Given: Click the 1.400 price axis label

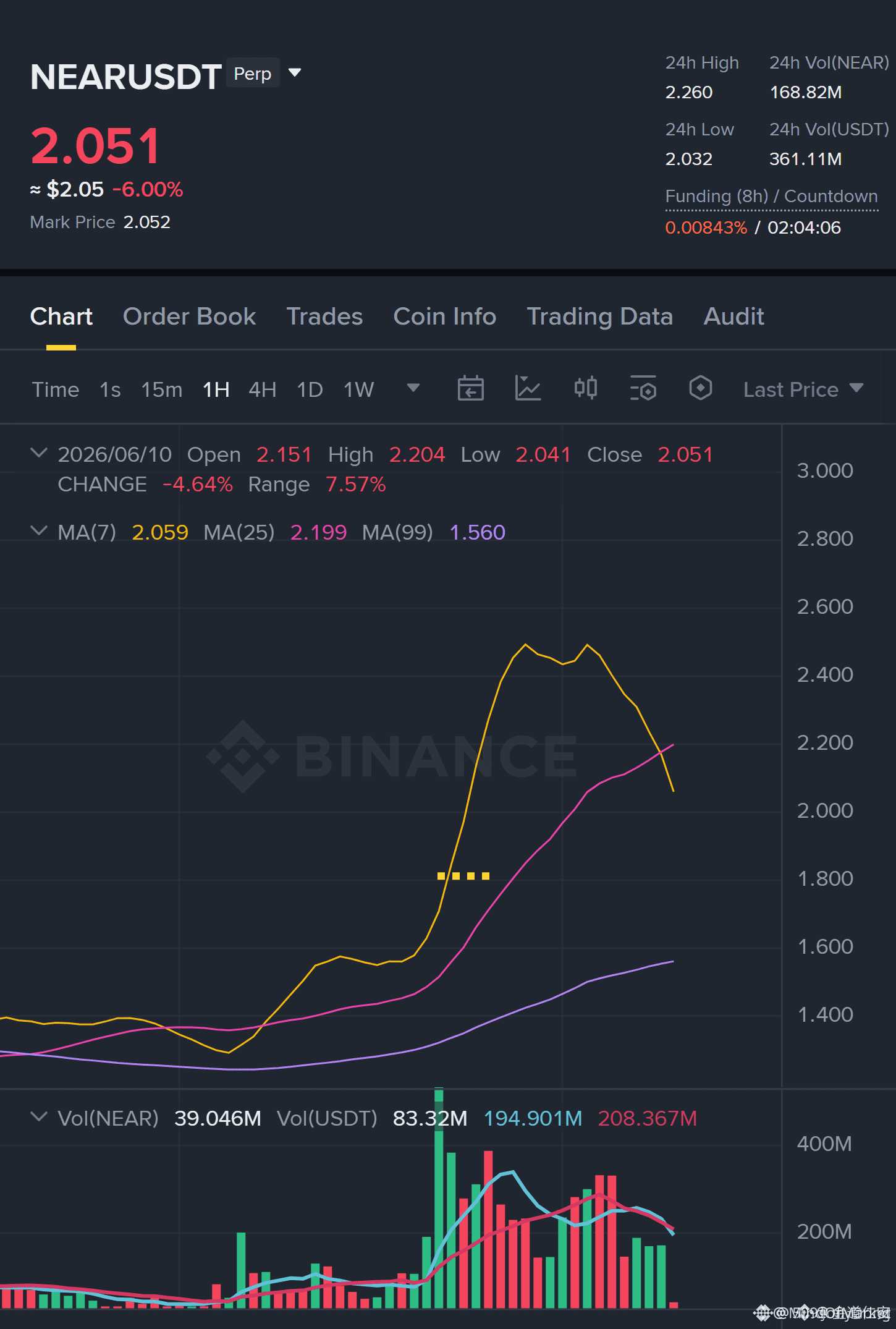Looking at the screenshot, I should [825, 1014].
